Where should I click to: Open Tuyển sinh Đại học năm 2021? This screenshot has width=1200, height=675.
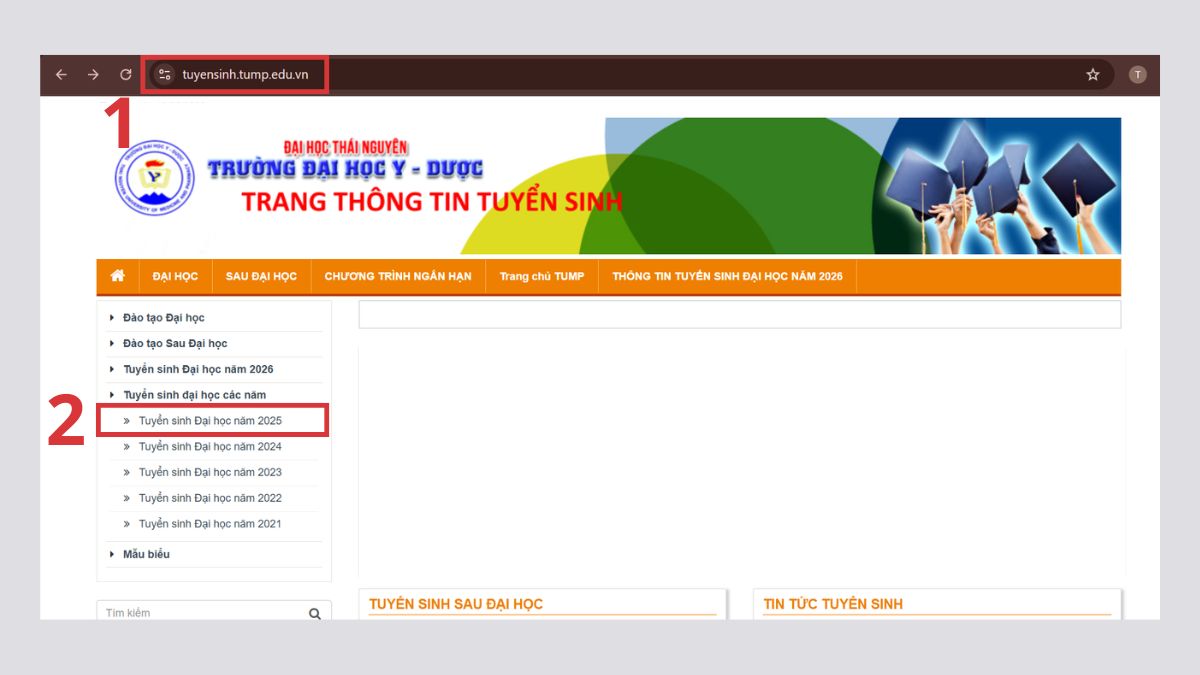(210, 524)
